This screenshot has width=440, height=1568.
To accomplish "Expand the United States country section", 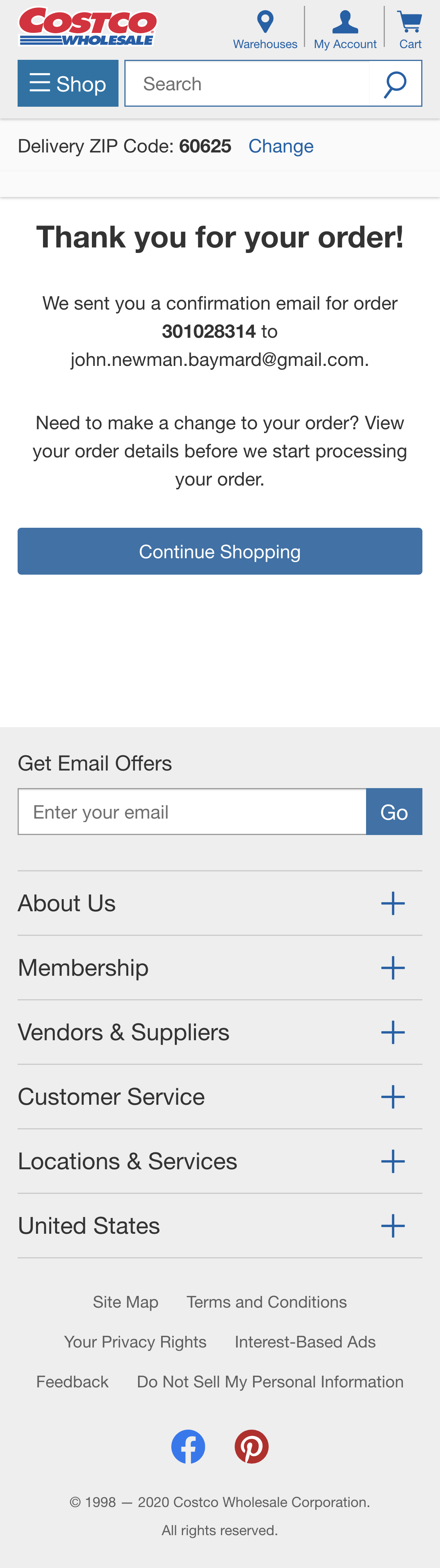I will tap(393, 1226).
